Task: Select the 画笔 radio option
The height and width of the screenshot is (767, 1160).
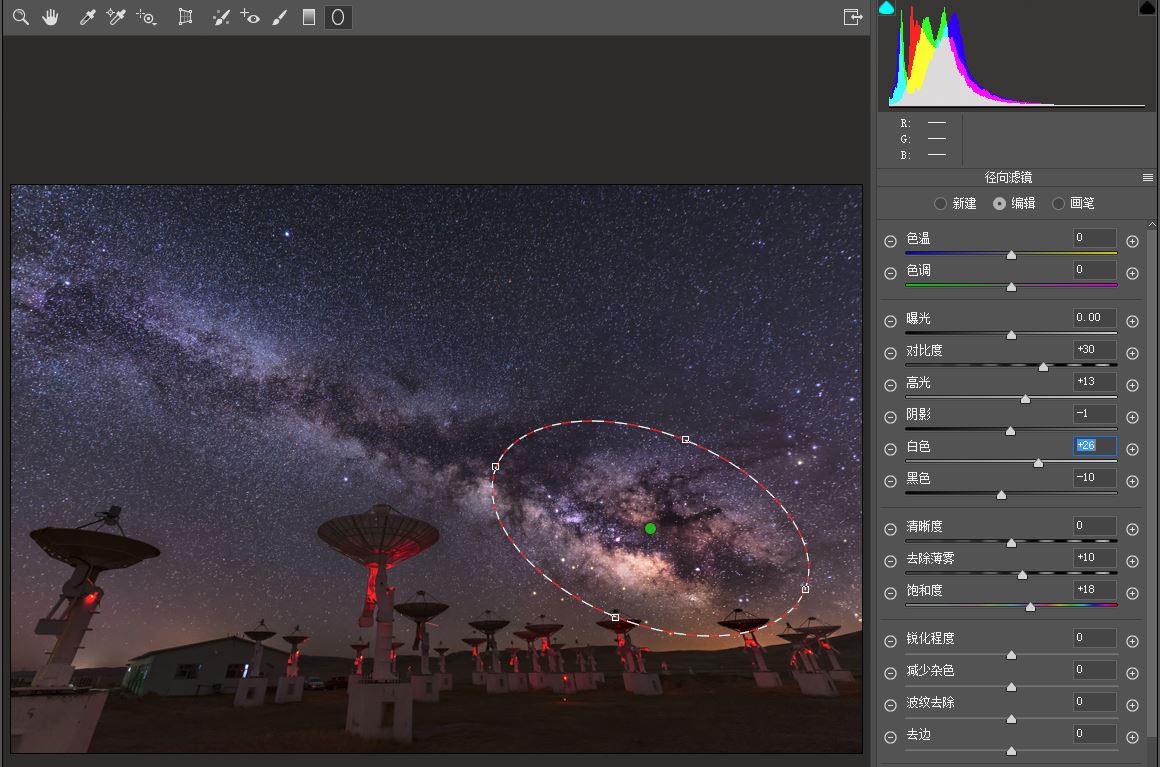Action: coord(1058,203)
